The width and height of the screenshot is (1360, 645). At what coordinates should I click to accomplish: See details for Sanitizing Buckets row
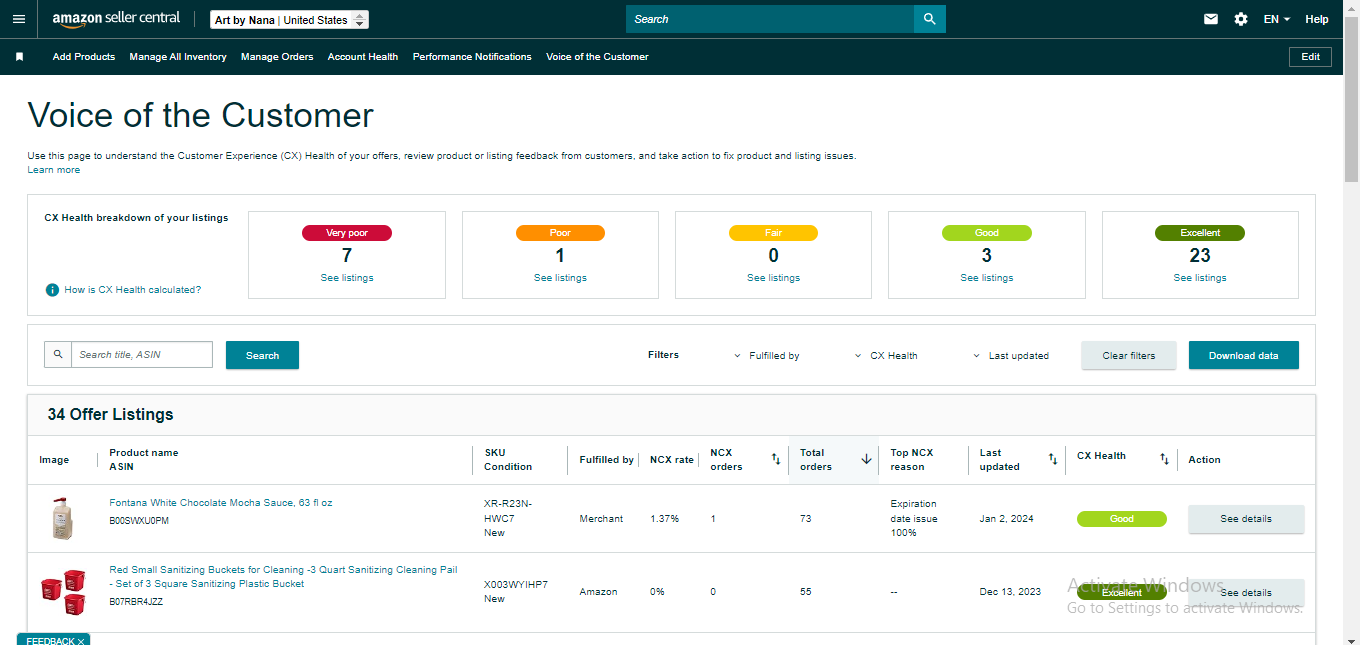point(1246,592)
